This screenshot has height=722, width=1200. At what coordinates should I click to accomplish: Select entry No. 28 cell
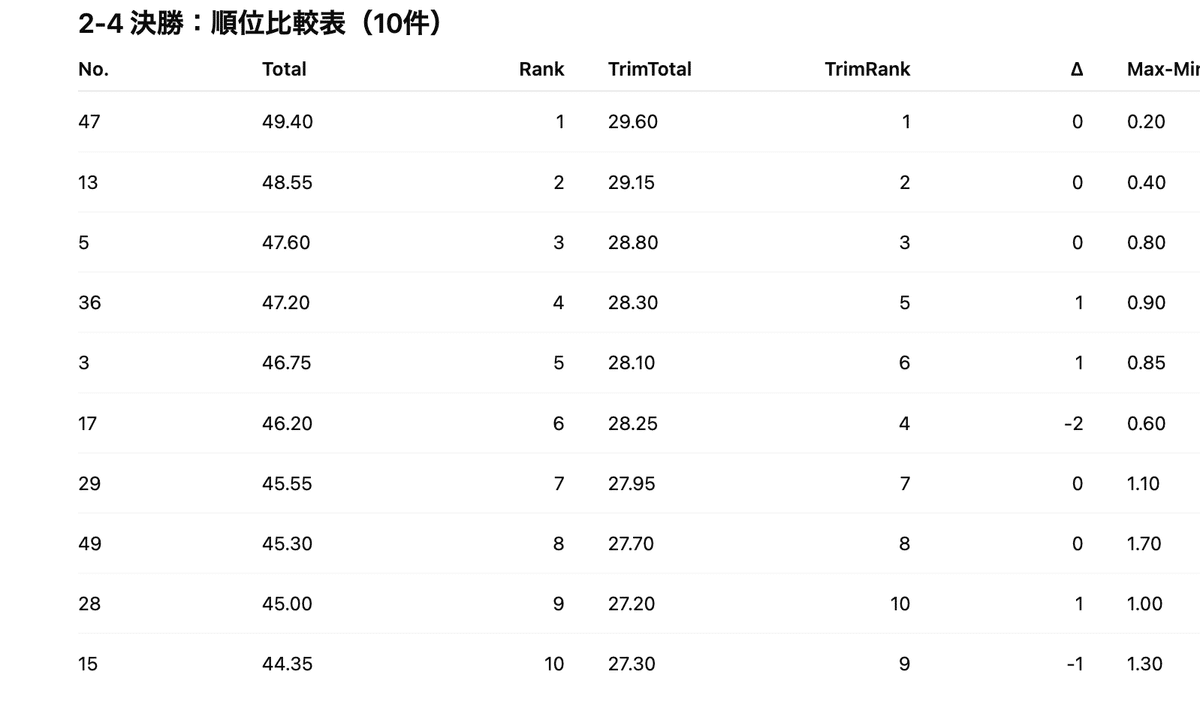point(89,604)
